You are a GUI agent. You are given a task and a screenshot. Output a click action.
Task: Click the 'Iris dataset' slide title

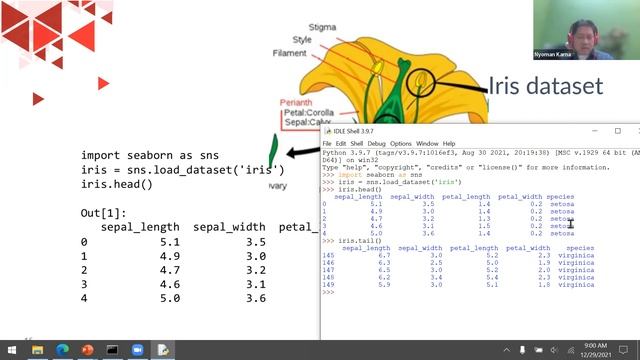[545, 86]
